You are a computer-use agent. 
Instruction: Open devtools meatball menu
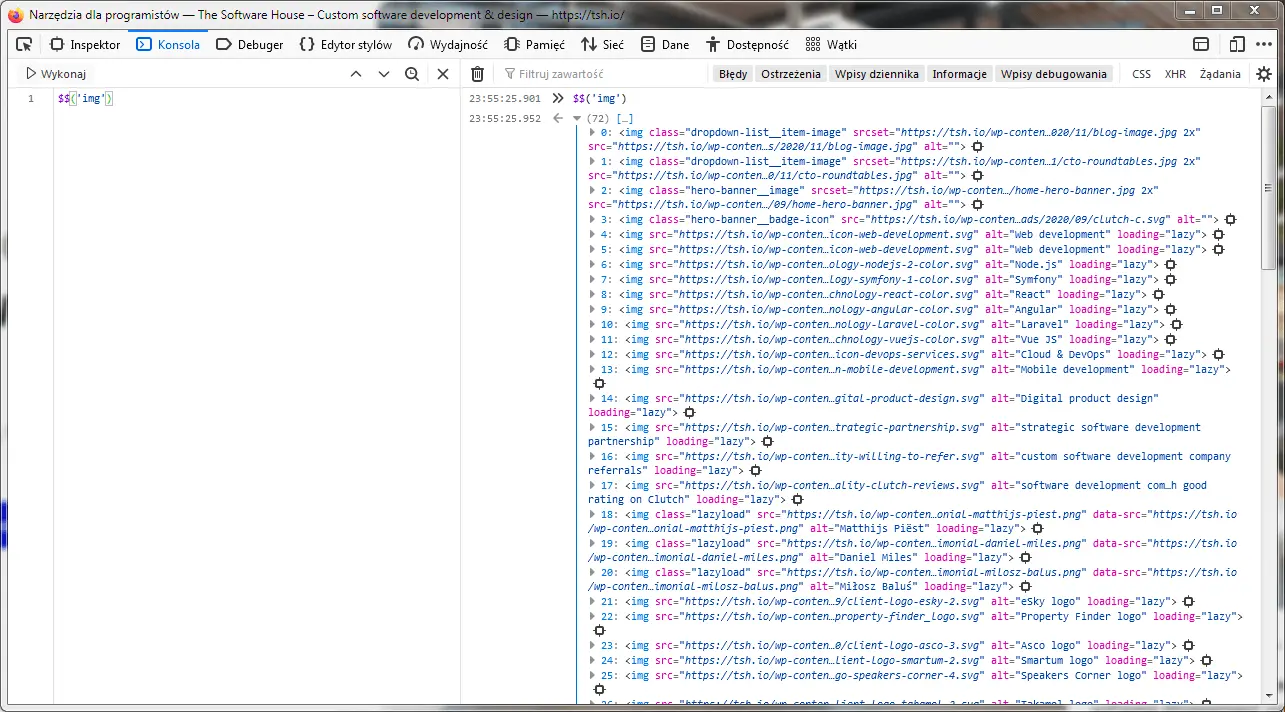(x=1264, y=44)
